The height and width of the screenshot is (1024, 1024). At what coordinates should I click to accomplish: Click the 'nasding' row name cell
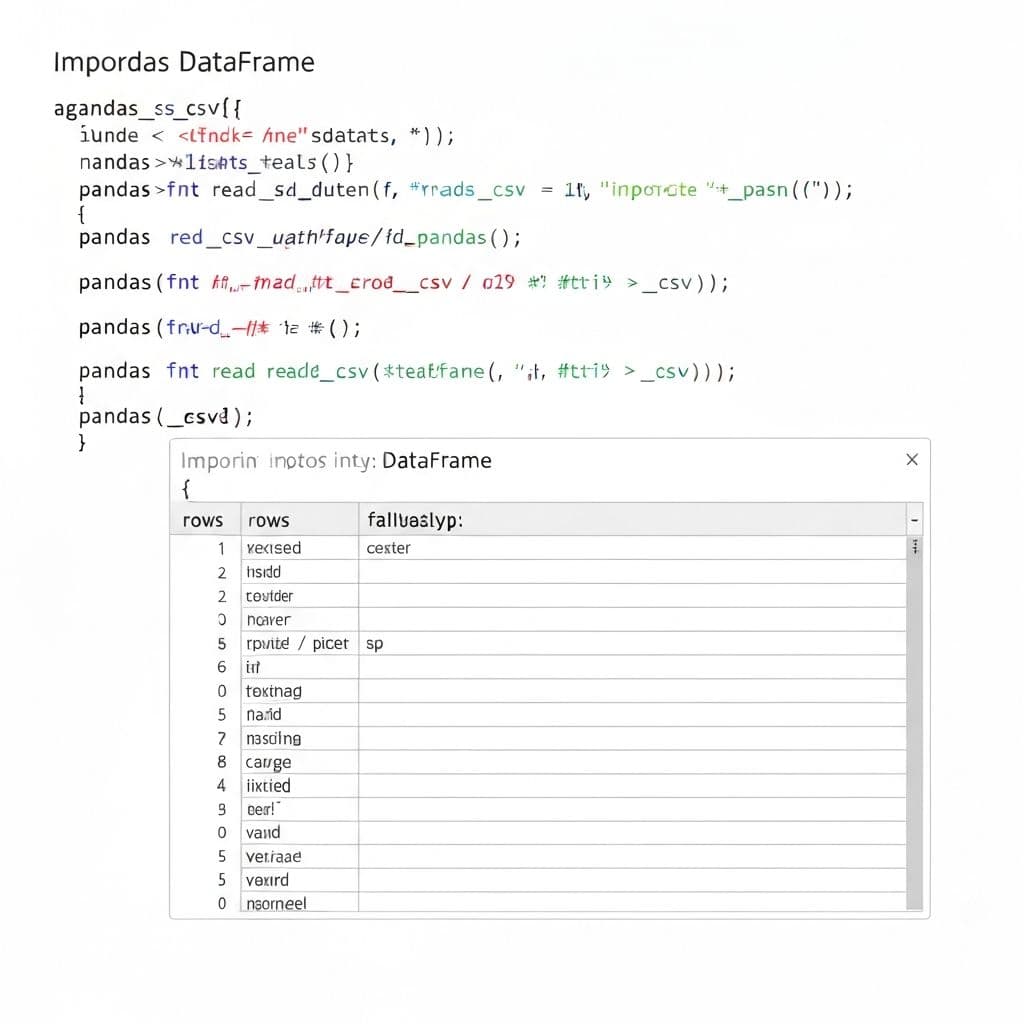pos(273,739)
